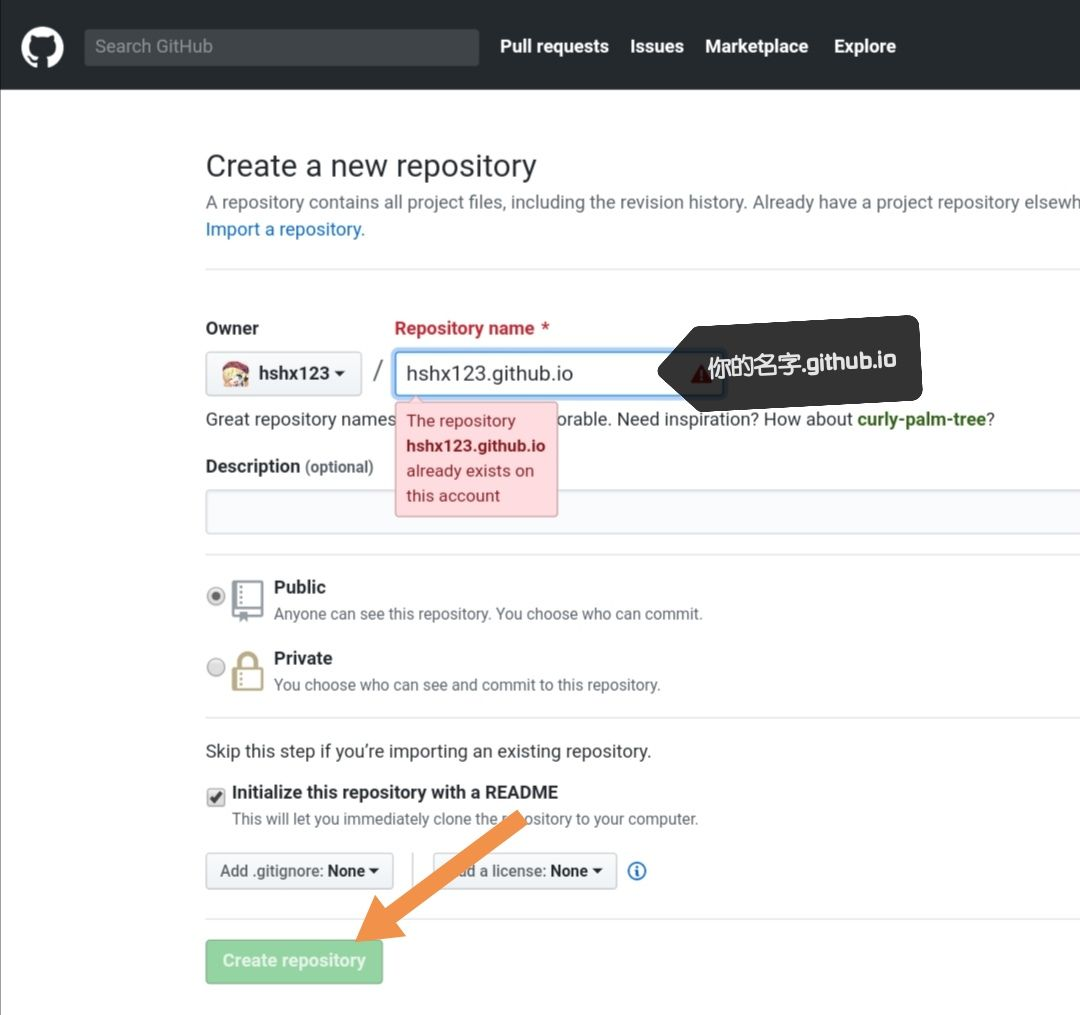Click the 'Create a new repository' heading
This screenshot has height=1015, width=1080.
371,167
